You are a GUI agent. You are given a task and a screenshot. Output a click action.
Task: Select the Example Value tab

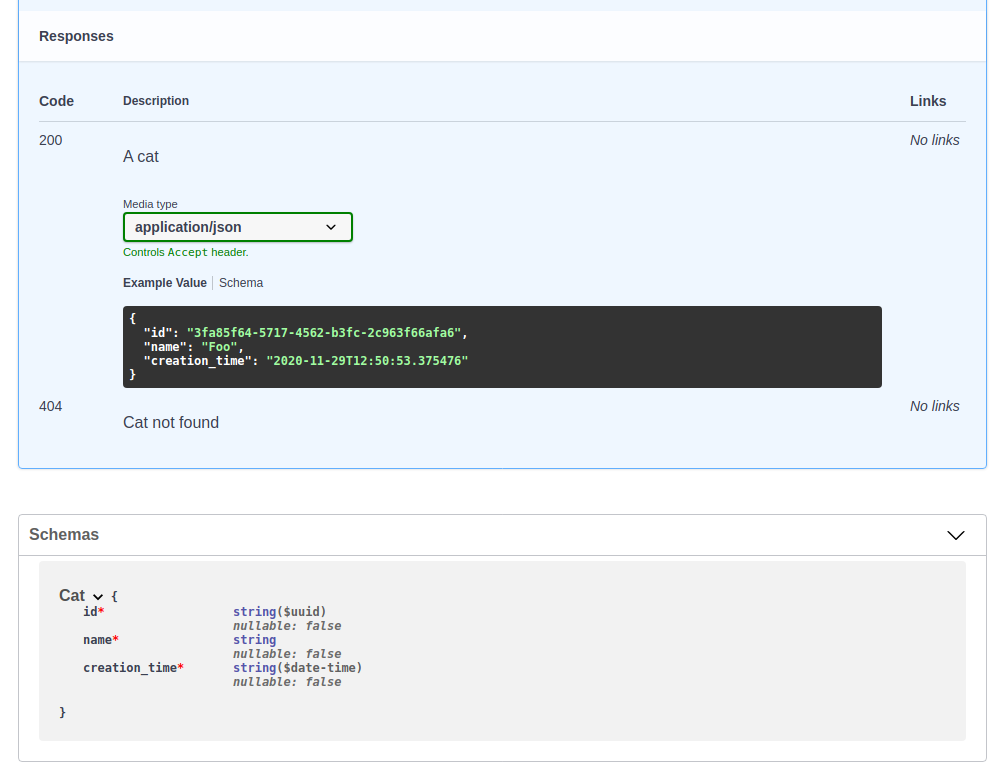coord(164,283)
